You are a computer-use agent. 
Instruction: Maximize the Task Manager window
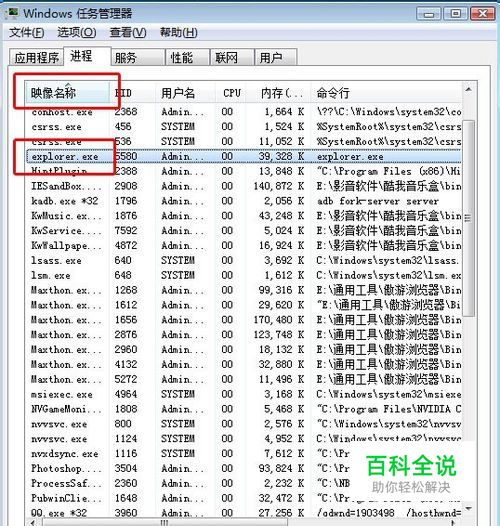click(x=455, y=14)
